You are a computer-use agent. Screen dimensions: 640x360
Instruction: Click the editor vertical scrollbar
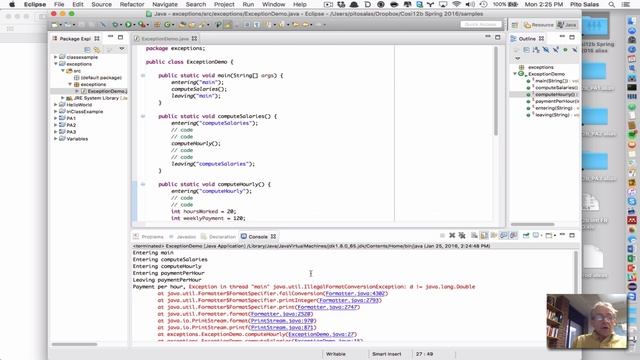pos(496,92)
